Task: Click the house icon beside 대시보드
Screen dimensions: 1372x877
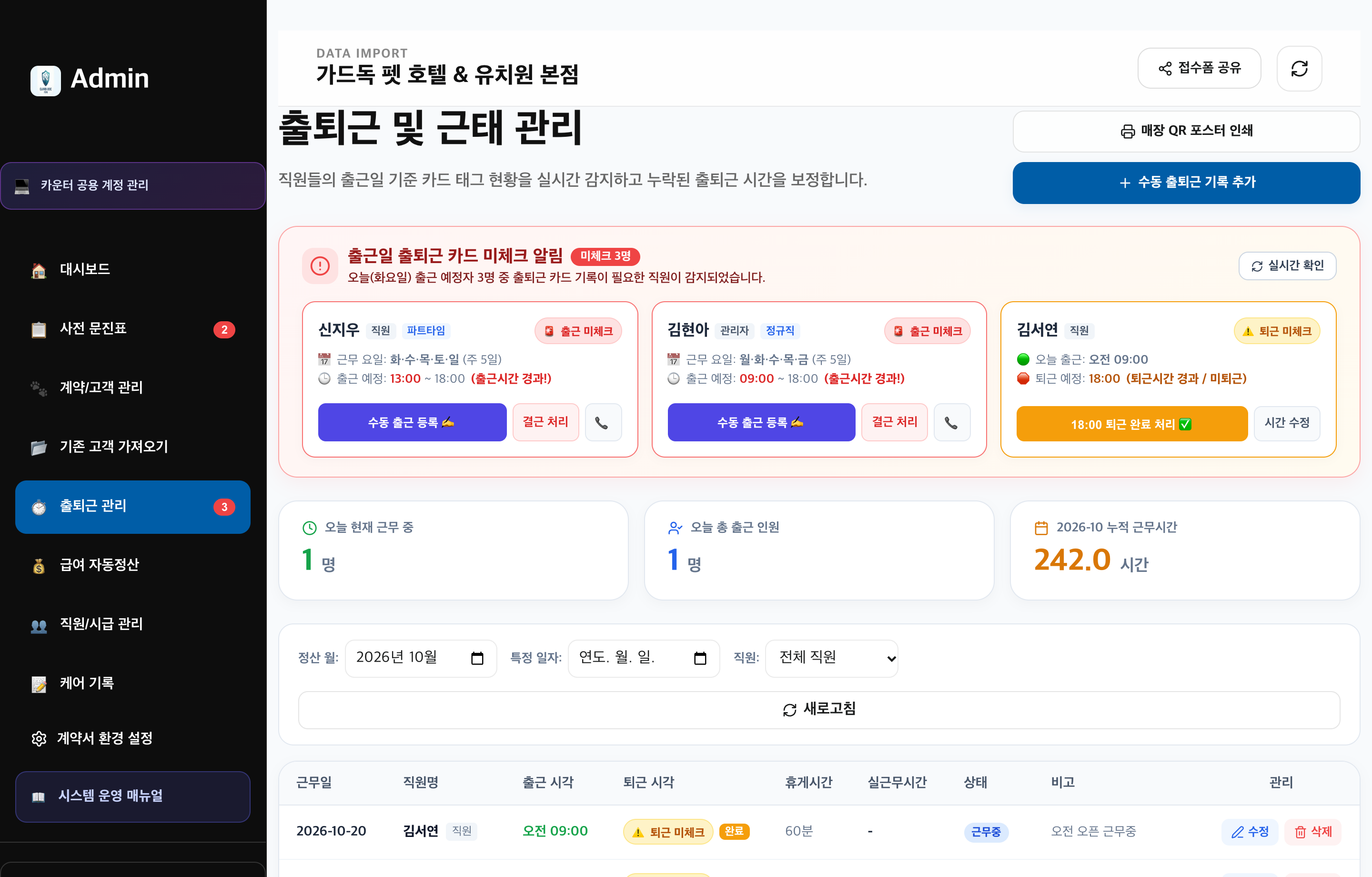Action: point(39,270)
